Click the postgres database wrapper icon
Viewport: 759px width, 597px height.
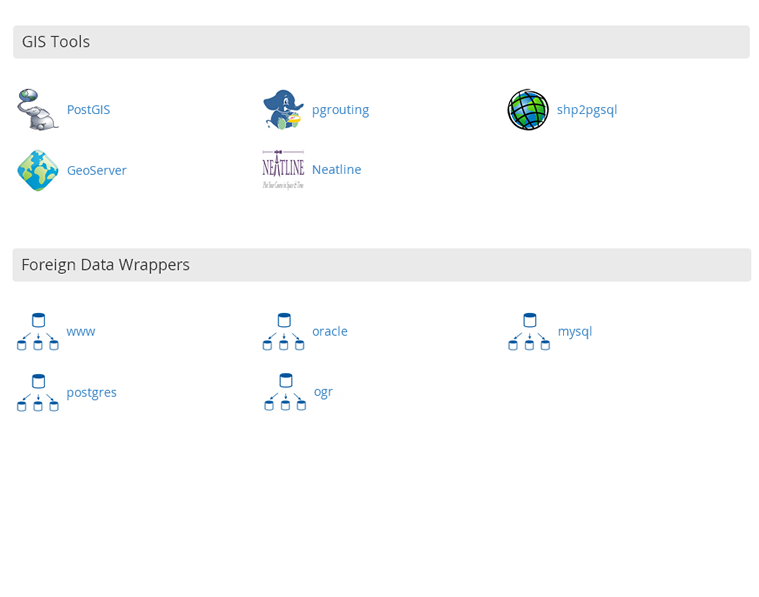38,393
